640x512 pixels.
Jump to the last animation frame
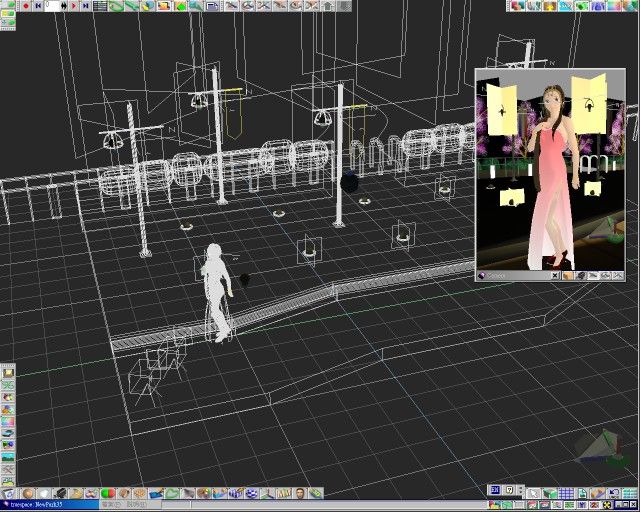click(86, 6)
